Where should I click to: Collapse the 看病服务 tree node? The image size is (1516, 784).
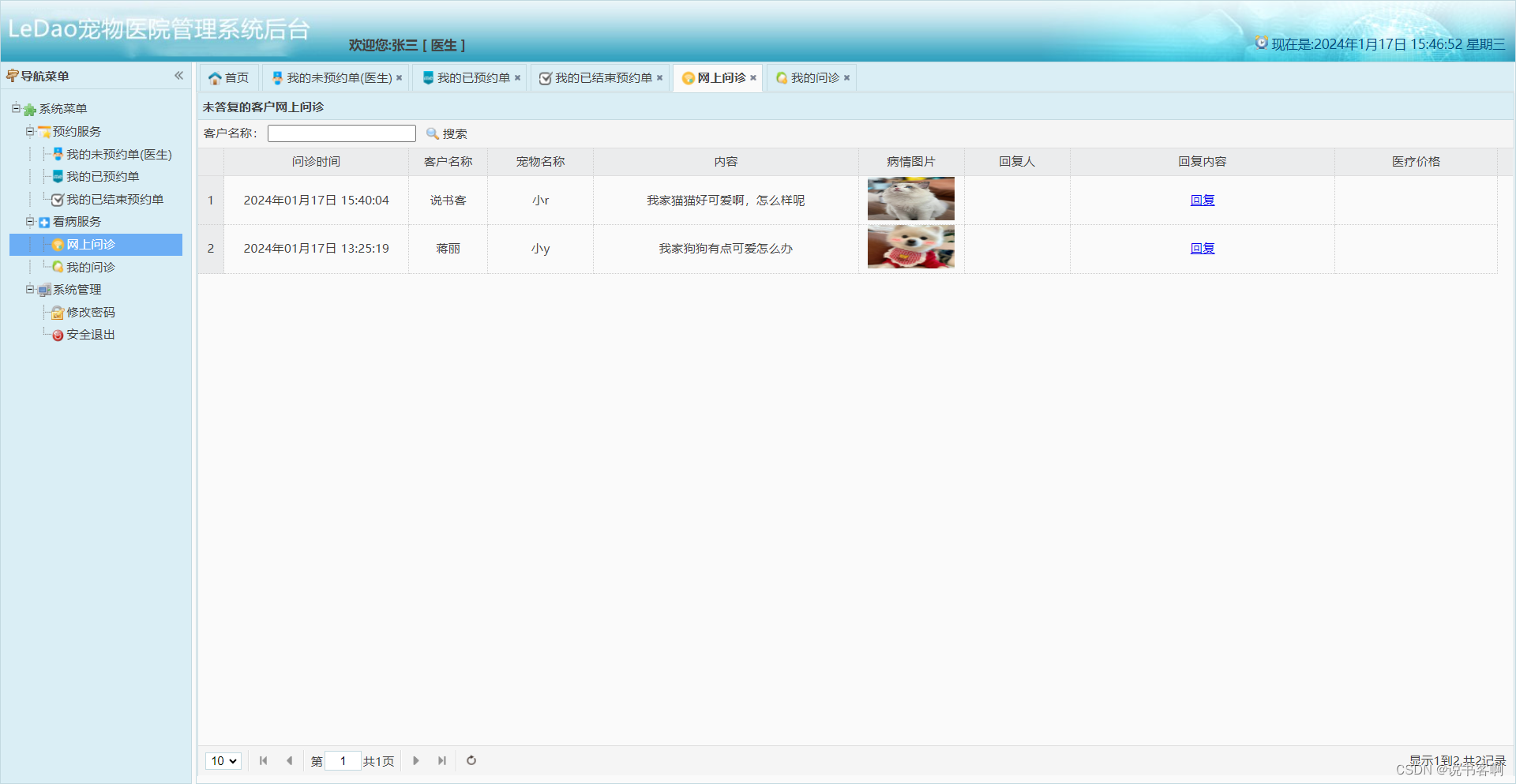tap(30, 221)
